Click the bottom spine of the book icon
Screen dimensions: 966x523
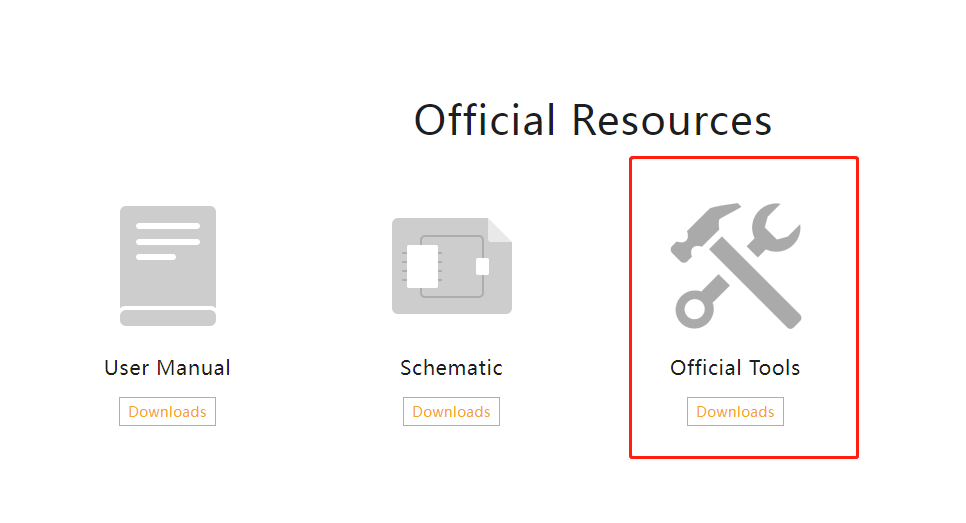click(x=168, y=317)
